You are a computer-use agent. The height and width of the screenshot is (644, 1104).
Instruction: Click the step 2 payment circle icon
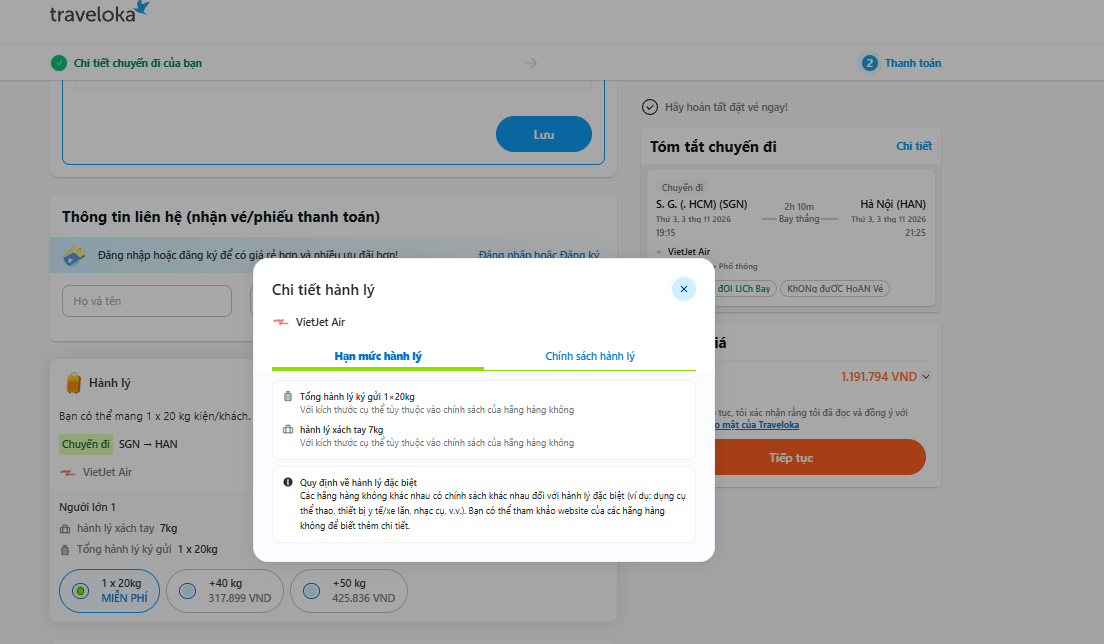point(870,63)
